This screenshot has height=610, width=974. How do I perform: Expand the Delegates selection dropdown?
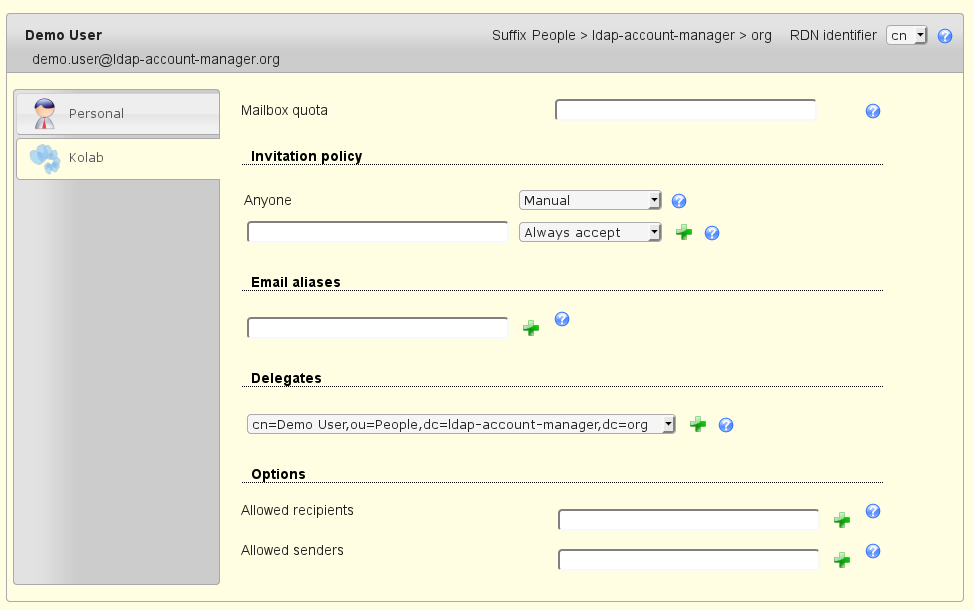[x=461, y=424]
